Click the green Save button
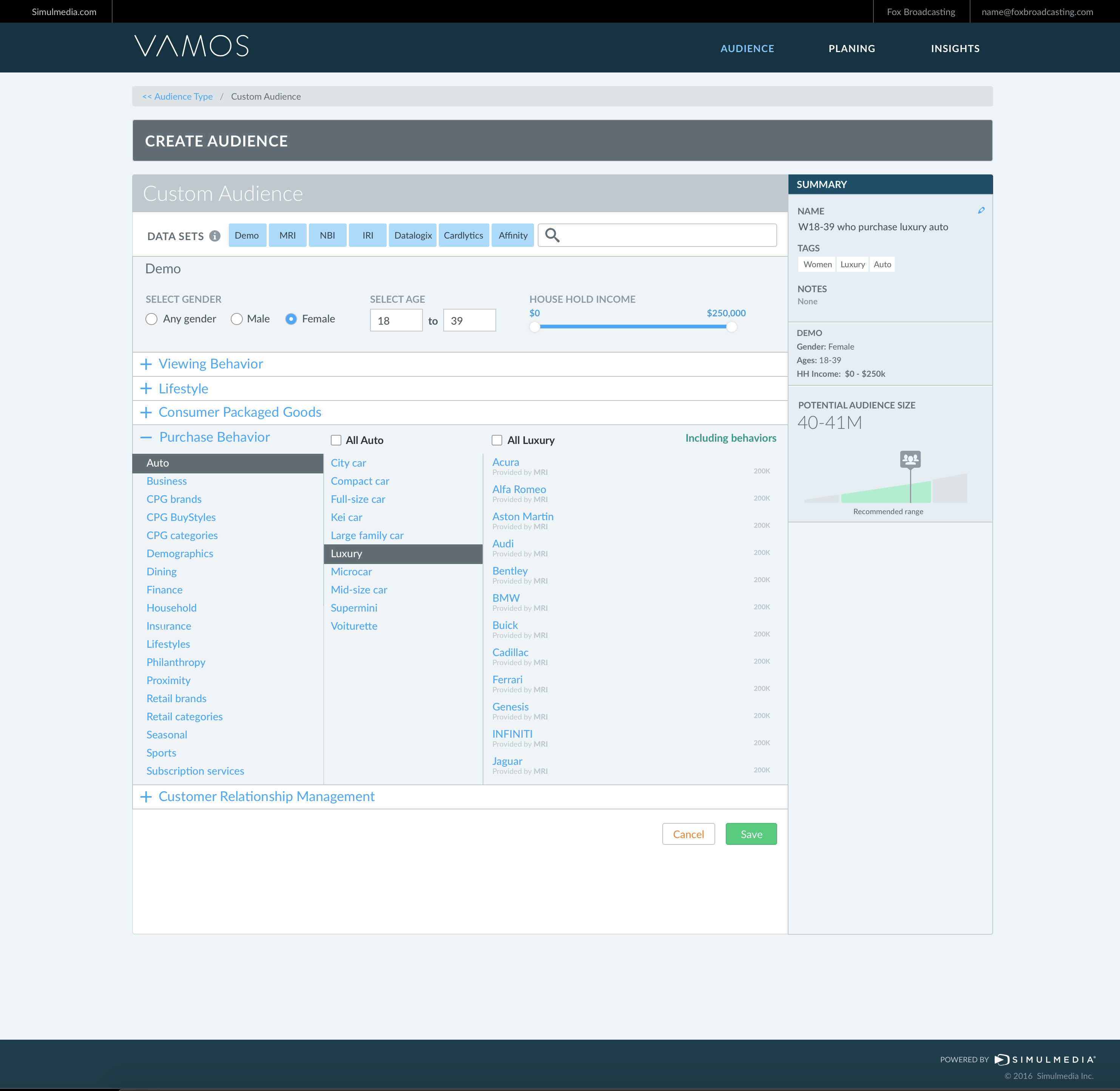Screen dimensions: 1120x1091 (x=751, y=834)
